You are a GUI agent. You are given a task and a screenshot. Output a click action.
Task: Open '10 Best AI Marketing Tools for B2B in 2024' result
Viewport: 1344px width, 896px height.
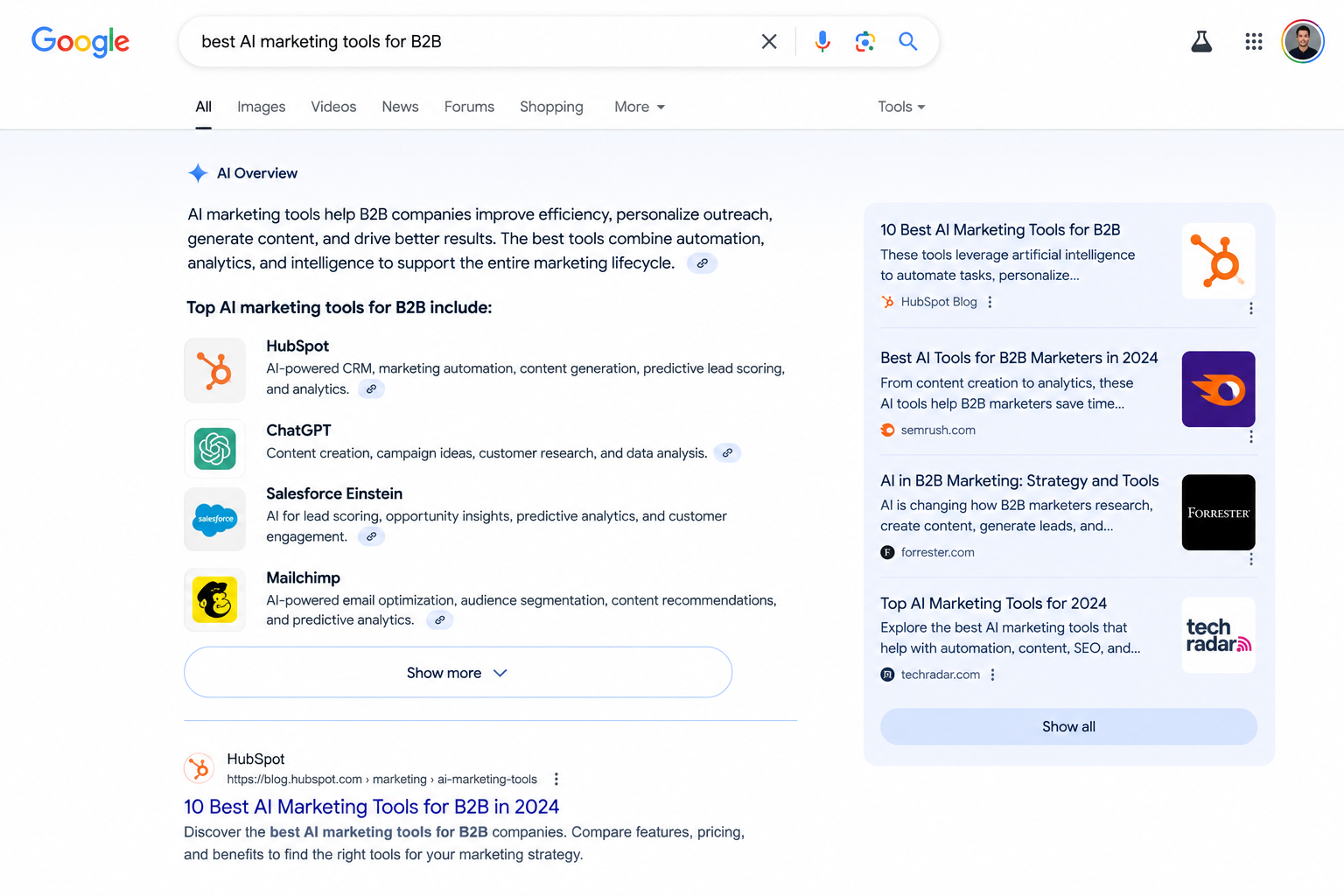coord(371,807)
